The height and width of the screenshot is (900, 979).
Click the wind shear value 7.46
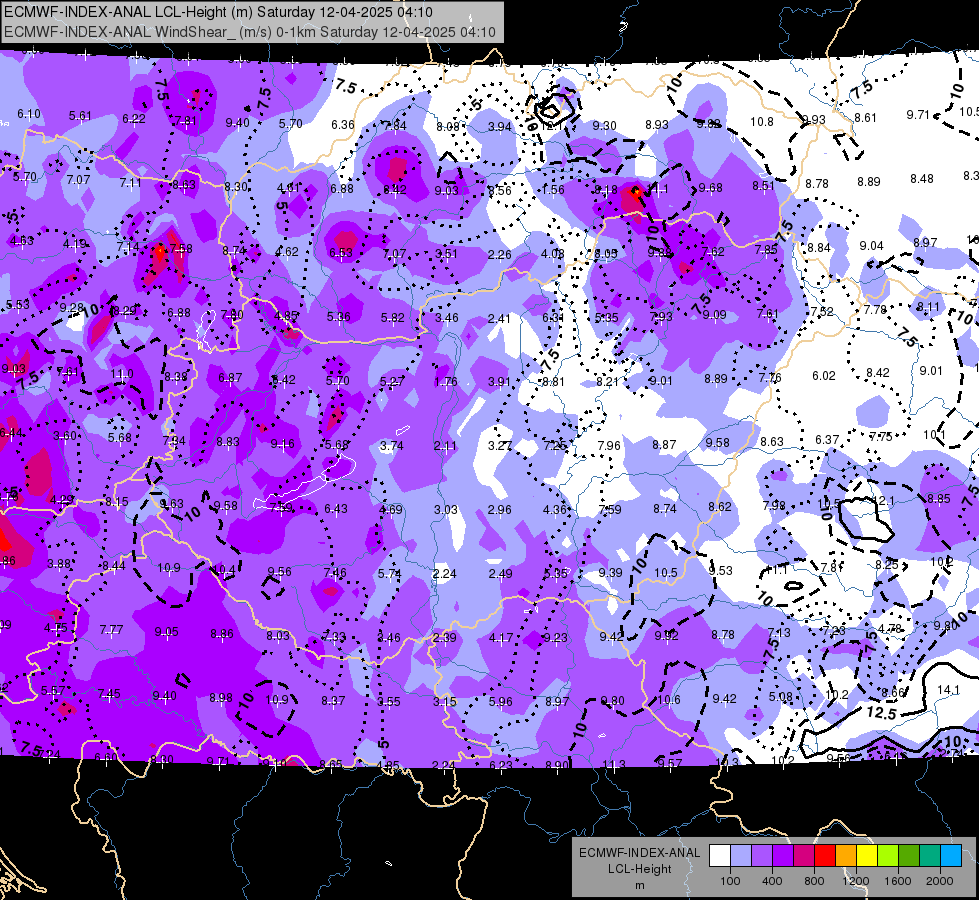(335, 573)
